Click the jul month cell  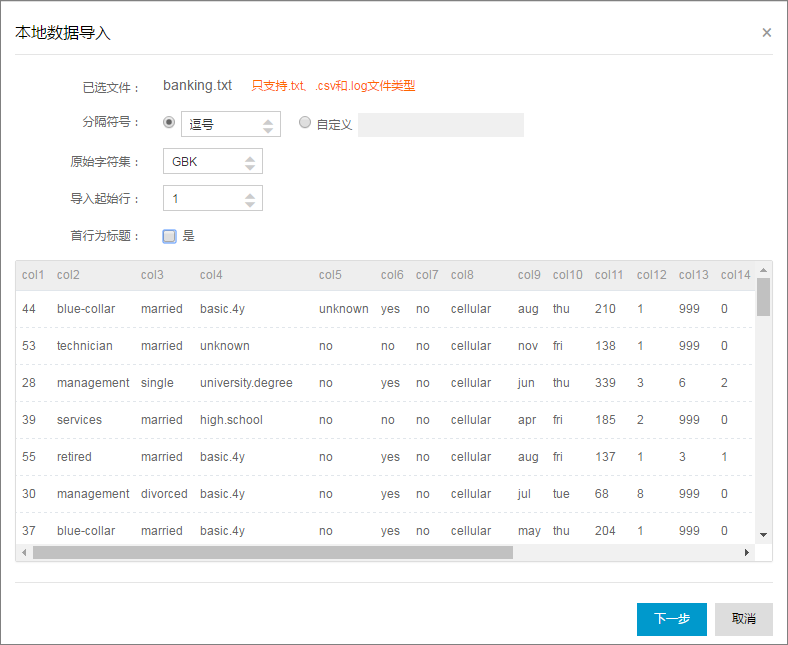click(524, 494)
